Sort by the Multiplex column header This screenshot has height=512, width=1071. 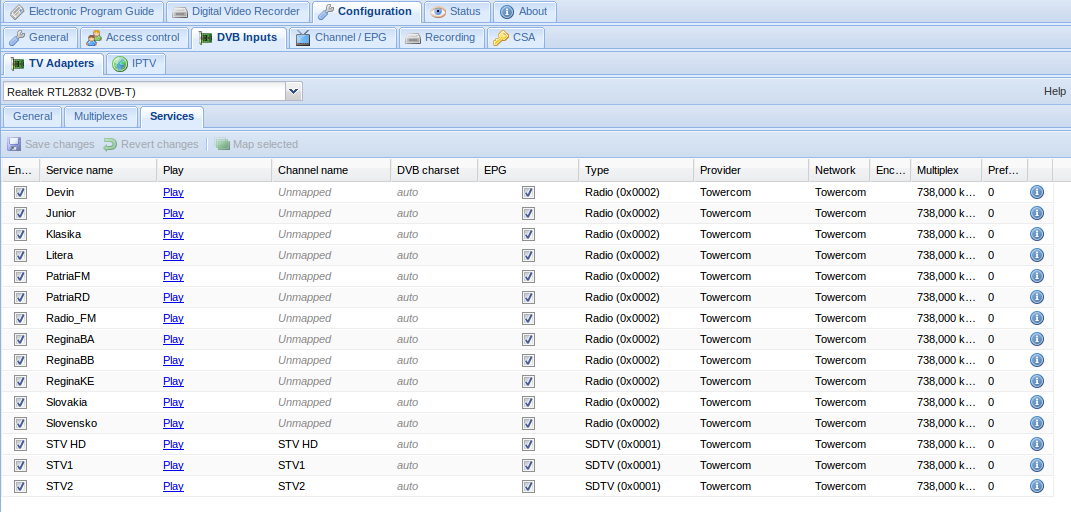point(937,170)
